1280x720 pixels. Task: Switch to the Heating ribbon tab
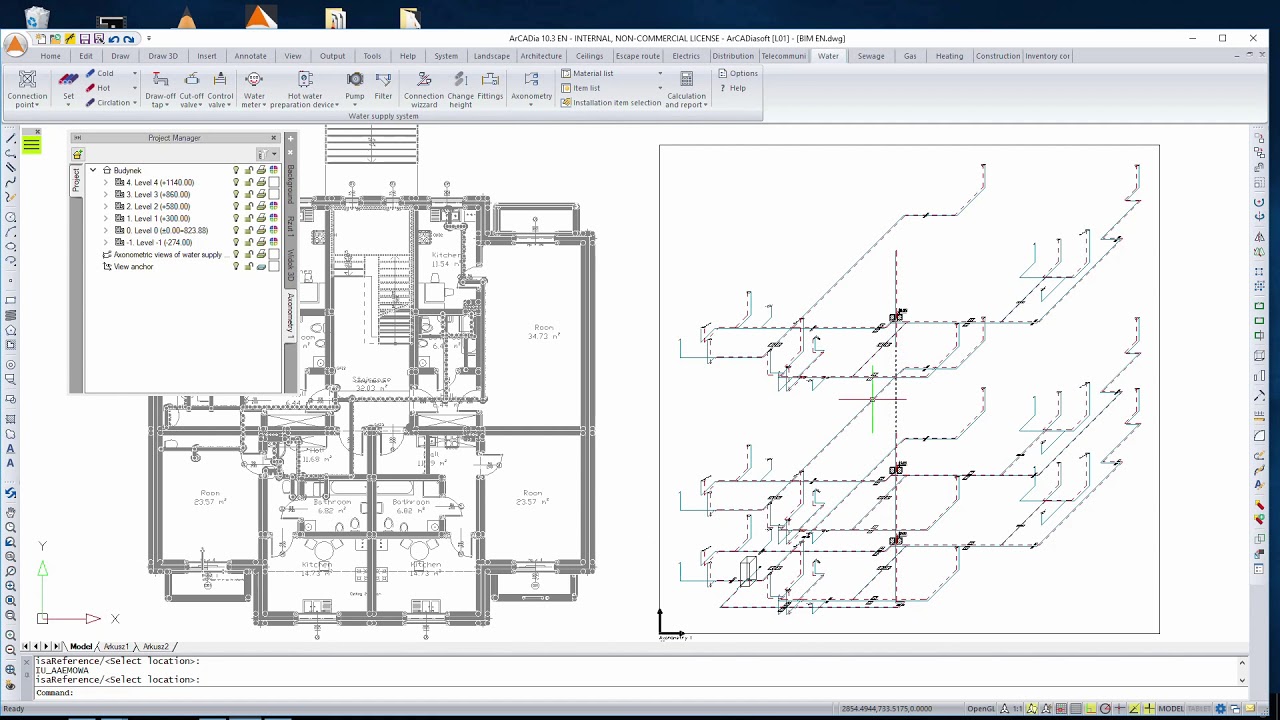pos(949,56)
